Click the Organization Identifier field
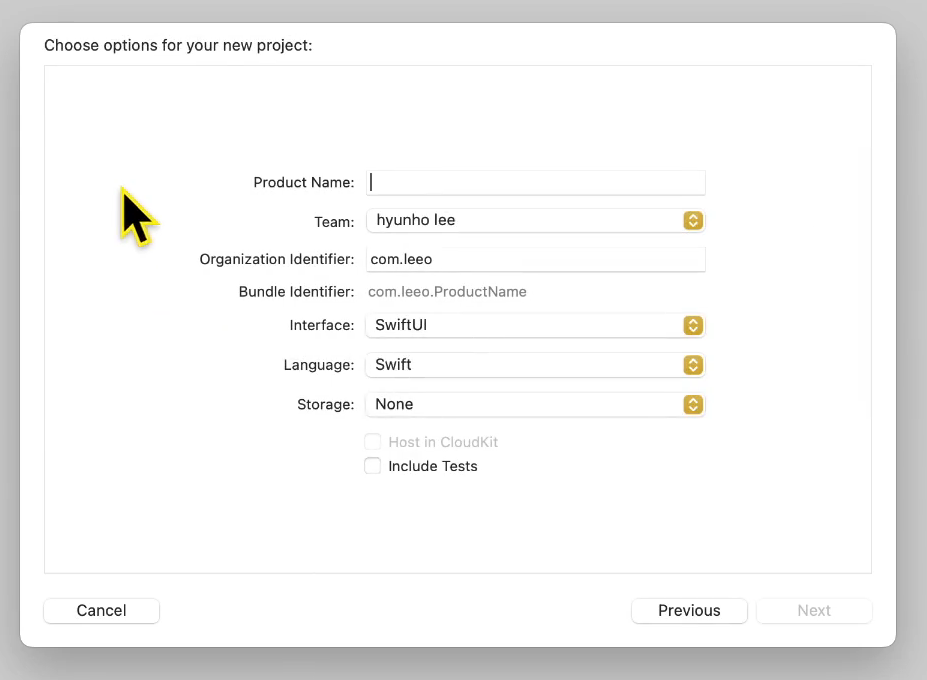Viewport: 927px width, 680px height. tap(535, 259)
